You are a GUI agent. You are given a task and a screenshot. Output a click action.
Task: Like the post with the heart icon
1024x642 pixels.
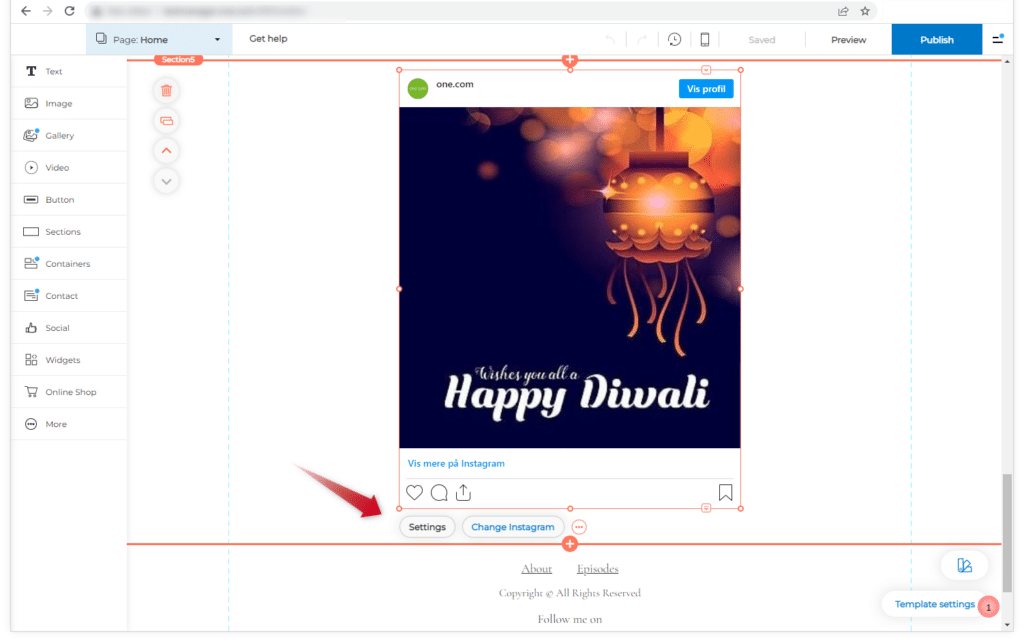tap(414, 492)
